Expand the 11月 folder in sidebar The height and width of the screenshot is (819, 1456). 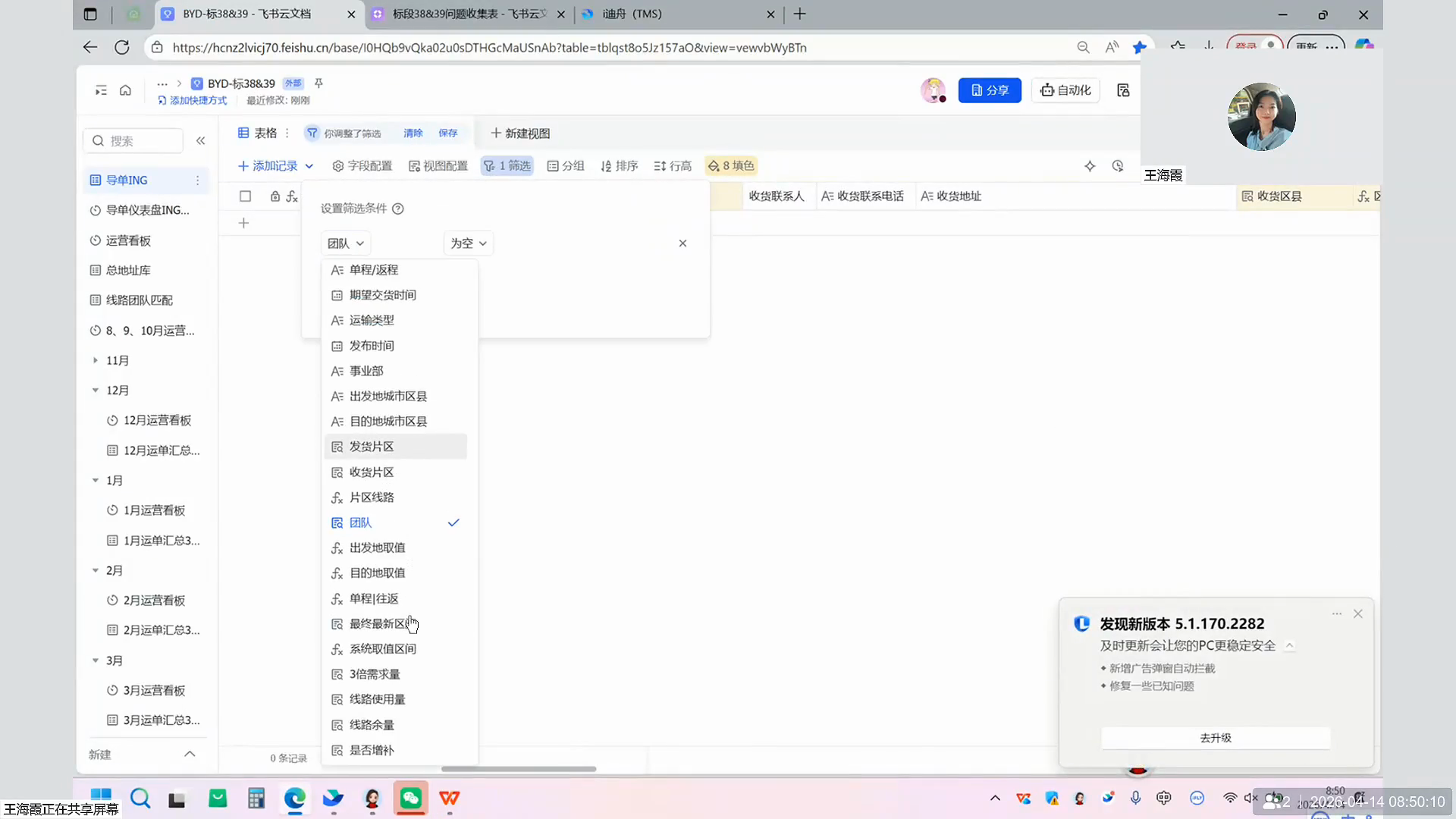click(96, 360)
